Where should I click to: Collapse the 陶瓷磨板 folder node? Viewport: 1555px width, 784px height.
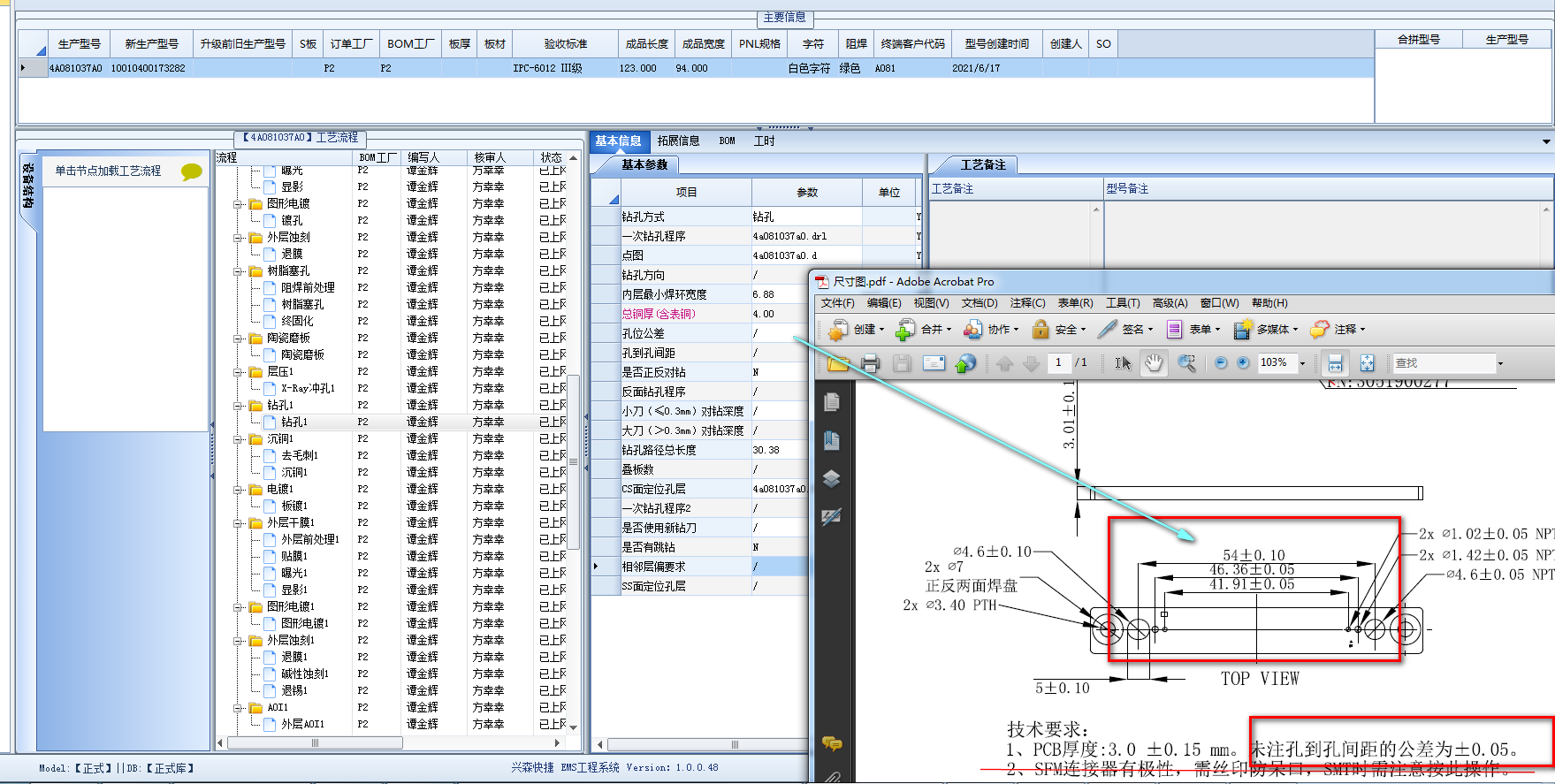coord(238,339)
